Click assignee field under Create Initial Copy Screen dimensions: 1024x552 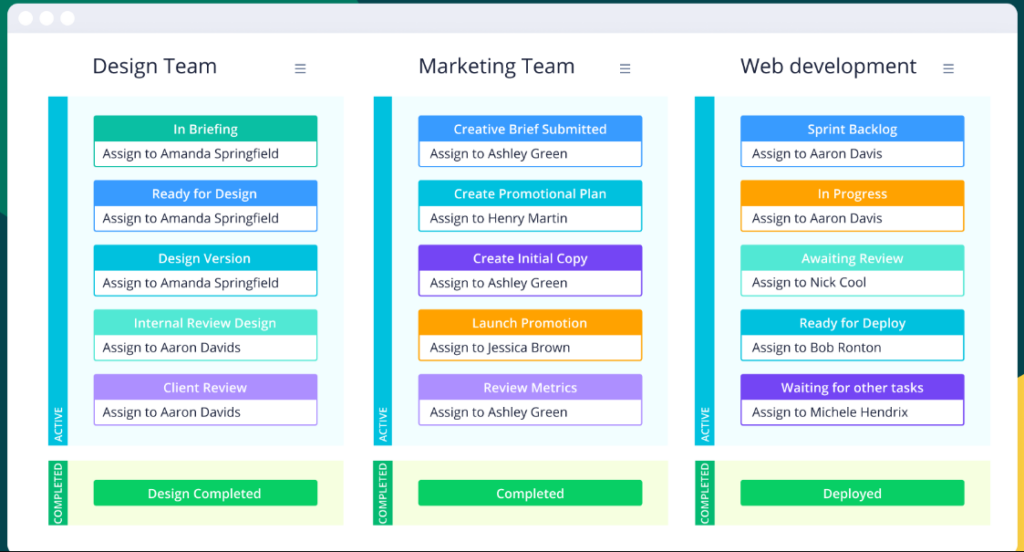point(530,283)
